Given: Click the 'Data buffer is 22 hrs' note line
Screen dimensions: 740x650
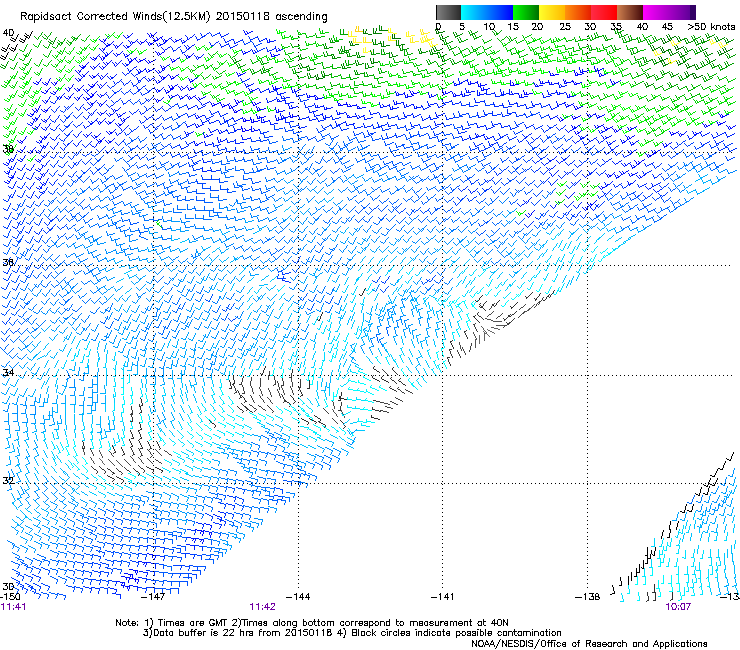Looking at the screenshot, I should 352,633.
